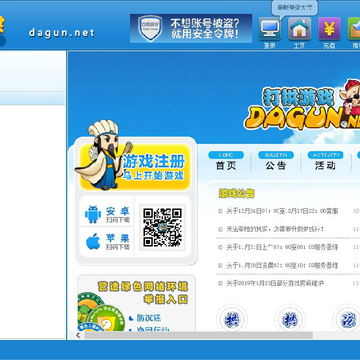Switch to the 活动 ACTIVITY tab
The width and height of the screenshot is (360, 360).
click(x=325, y=161)
